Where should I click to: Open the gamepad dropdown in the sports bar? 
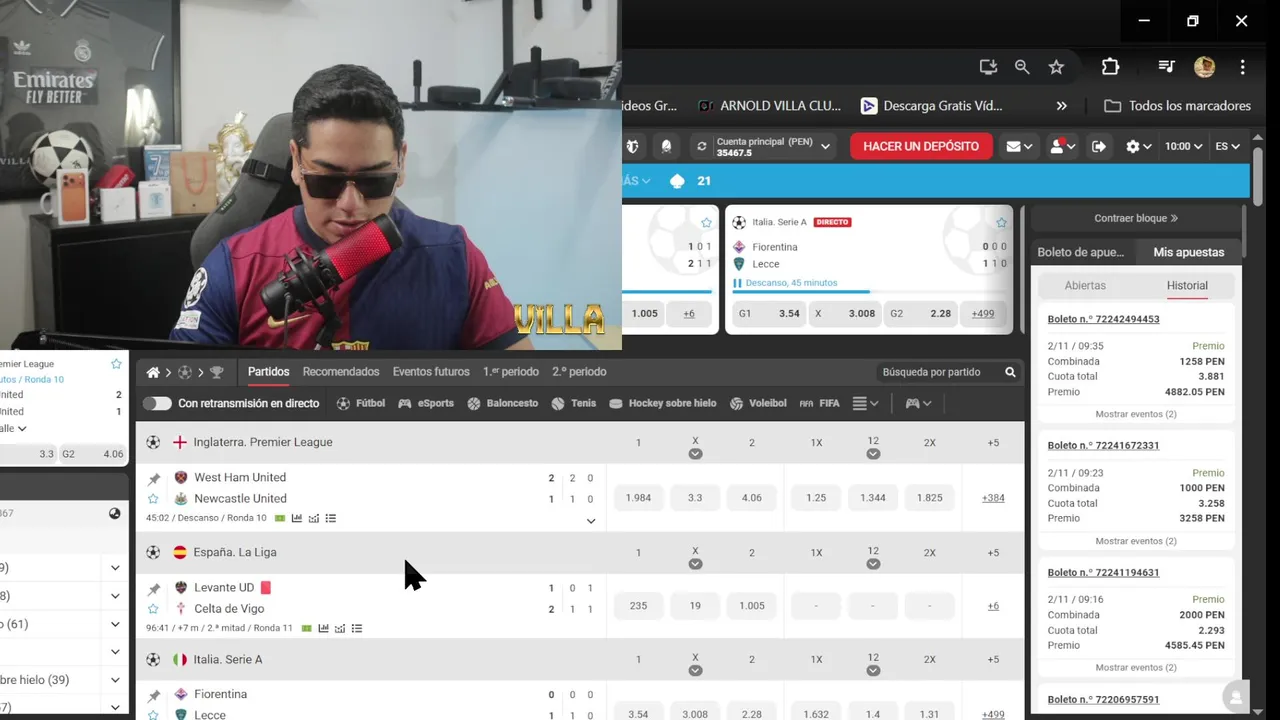pos(918,403)
